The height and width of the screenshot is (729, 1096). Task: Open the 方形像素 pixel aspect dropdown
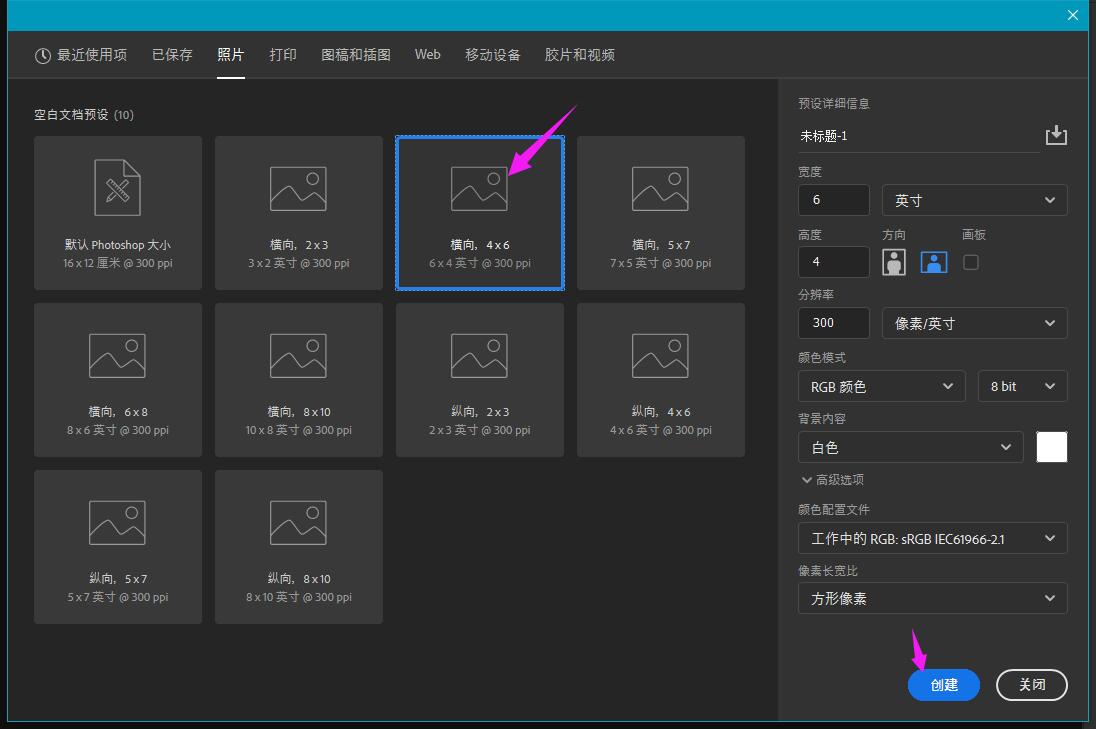click(932, 598)
